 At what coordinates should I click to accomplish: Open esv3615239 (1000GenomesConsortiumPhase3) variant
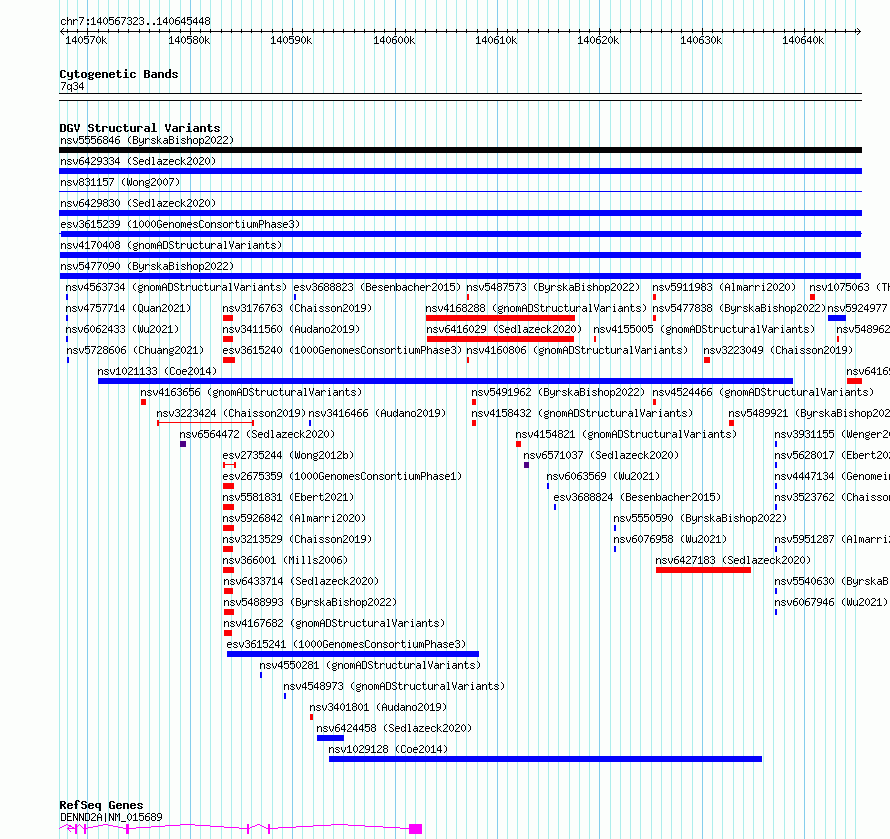pos(180,224)
